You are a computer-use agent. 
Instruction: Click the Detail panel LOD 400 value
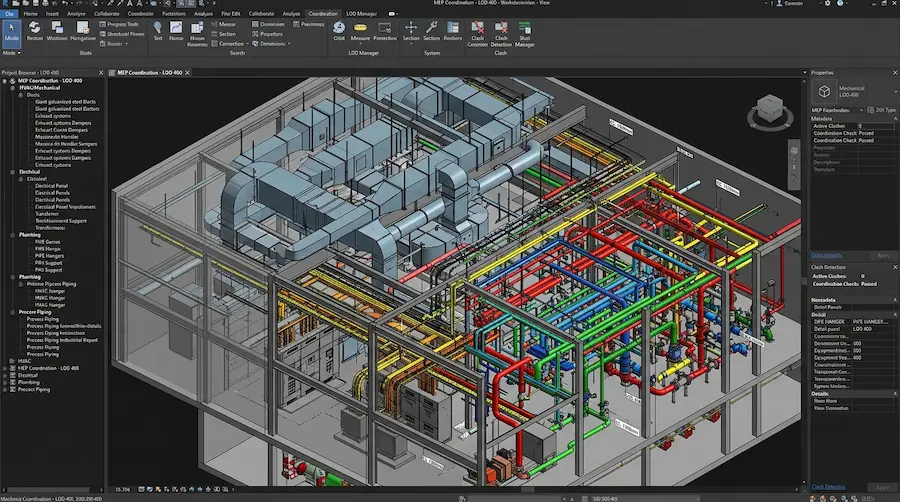(872, 329)
